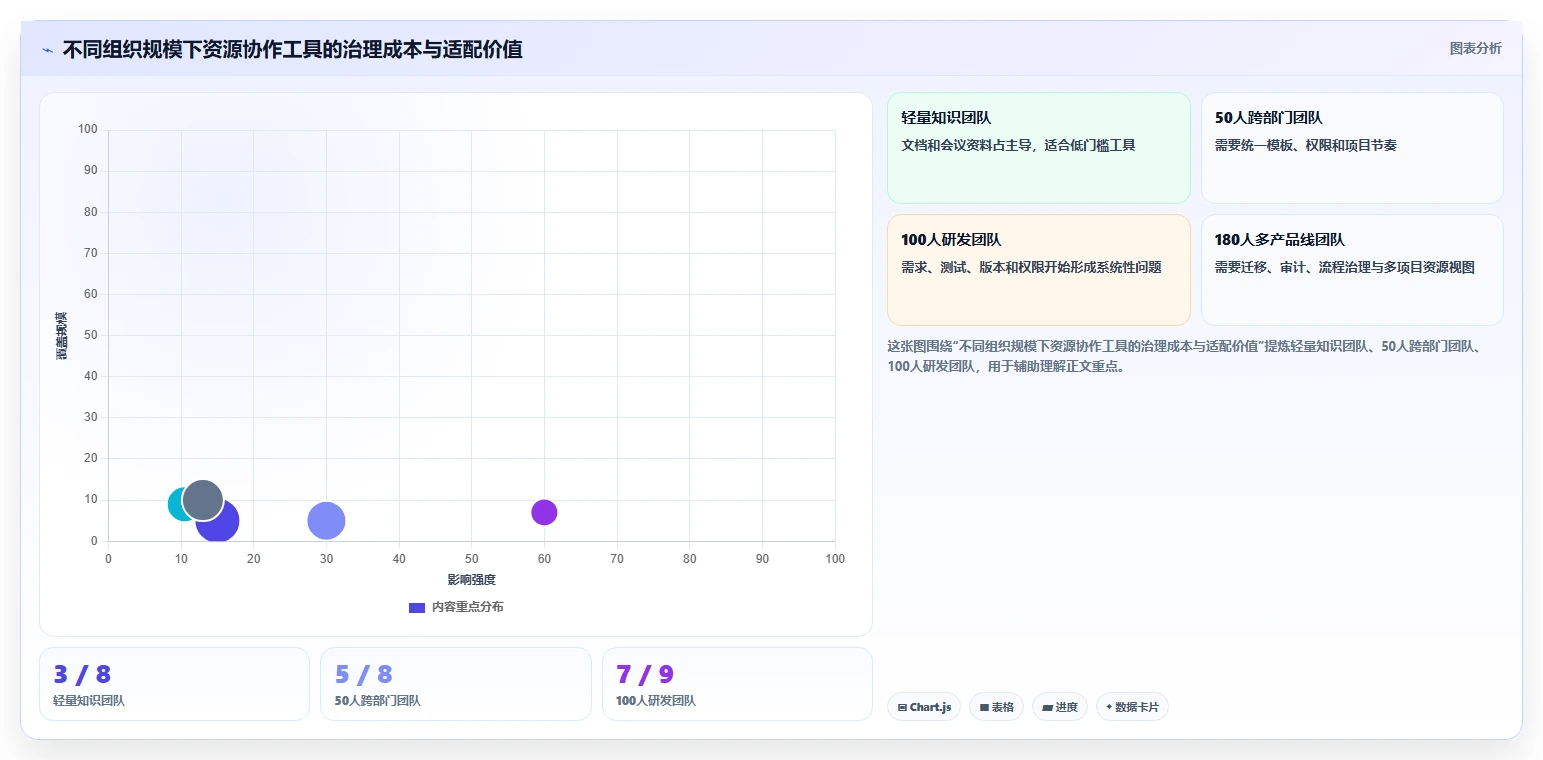
Task: Click the description 需要统一模板、权限和项目节奏
Action: pyautogui.click(x=1306, y=145)
